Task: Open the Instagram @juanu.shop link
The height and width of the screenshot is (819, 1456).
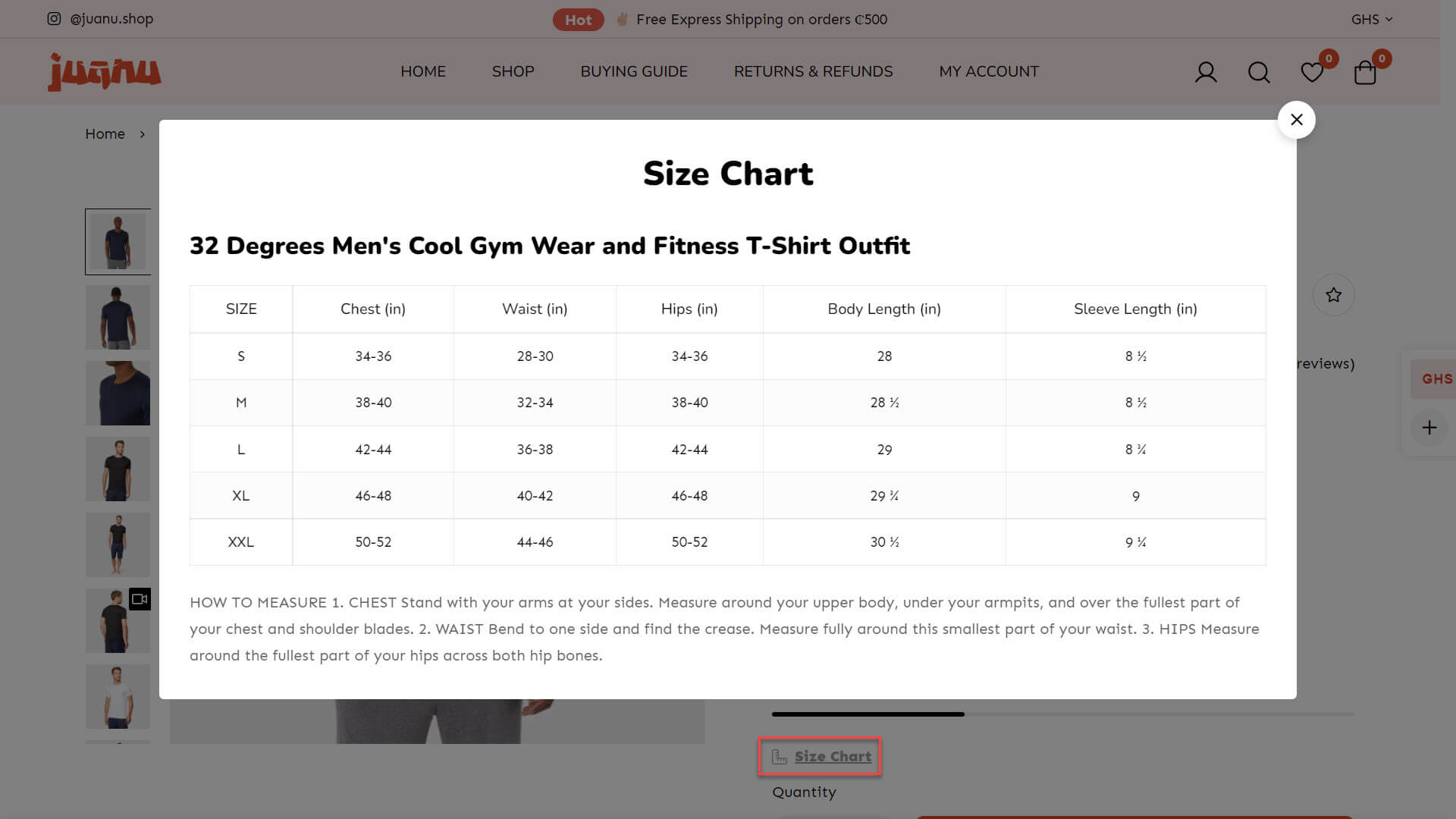Action: pos(100,19)
